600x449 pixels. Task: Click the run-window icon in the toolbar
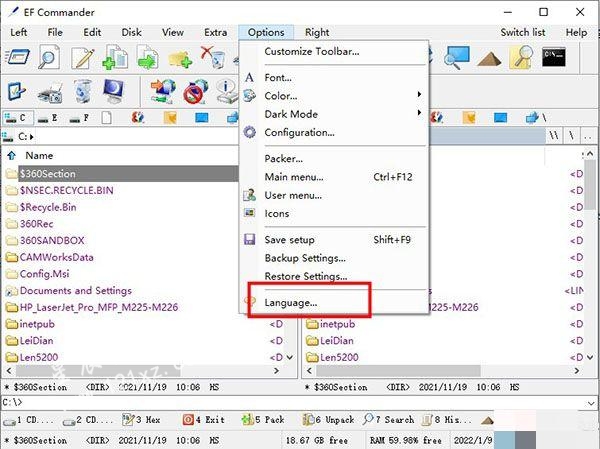[x=18, y=57]
